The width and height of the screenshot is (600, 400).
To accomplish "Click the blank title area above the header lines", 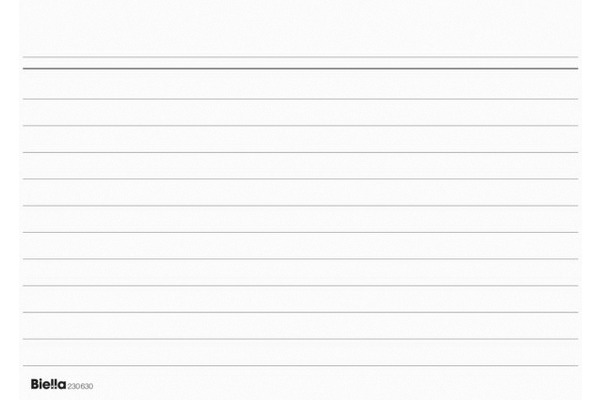I will 300,30.
